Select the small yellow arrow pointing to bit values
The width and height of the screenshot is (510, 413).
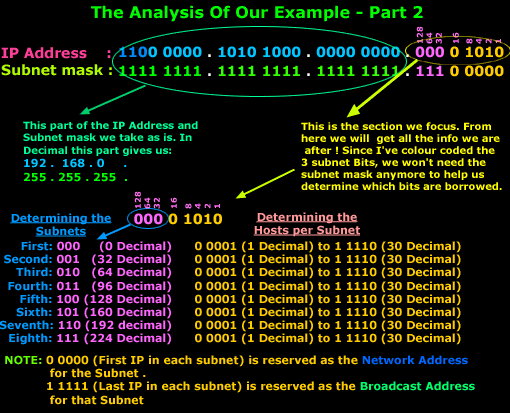click(x=265, y=184)
